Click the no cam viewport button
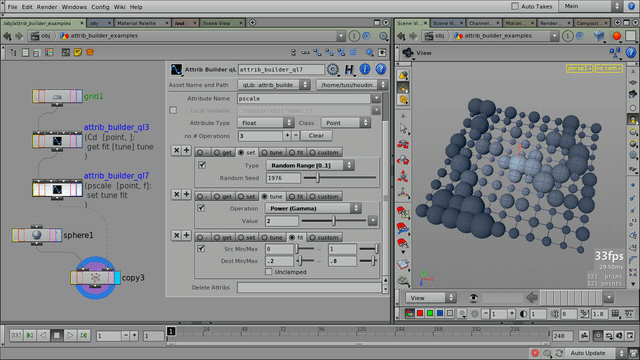640x360 pixels. coord(608,69)
